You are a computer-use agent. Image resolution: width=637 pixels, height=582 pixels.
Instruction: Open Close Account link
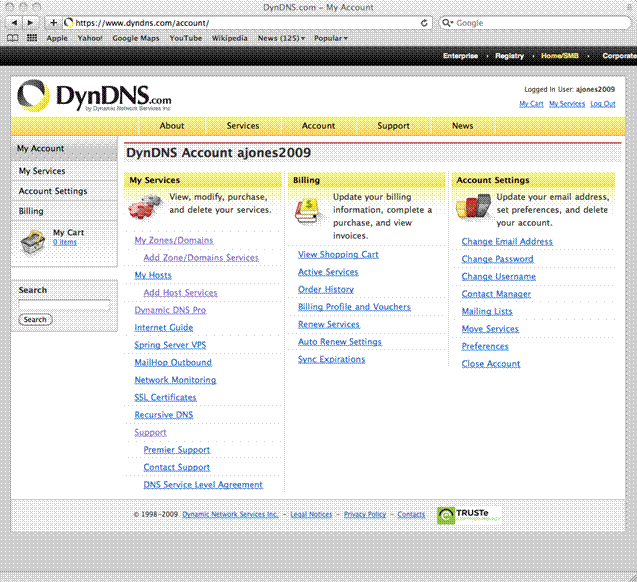(491, 364)
